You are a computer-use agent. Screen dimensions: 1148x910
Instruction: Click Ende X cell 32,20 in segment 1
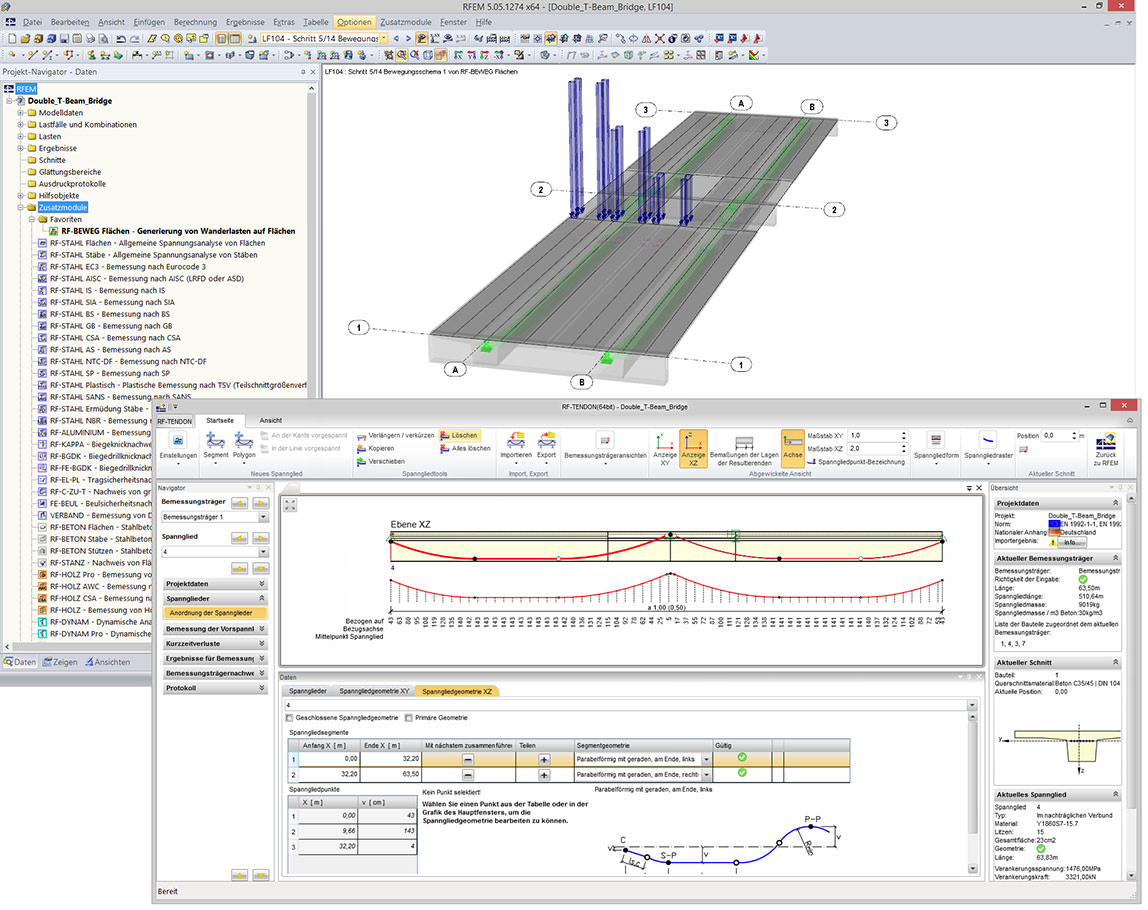click(x=390, y=760)
